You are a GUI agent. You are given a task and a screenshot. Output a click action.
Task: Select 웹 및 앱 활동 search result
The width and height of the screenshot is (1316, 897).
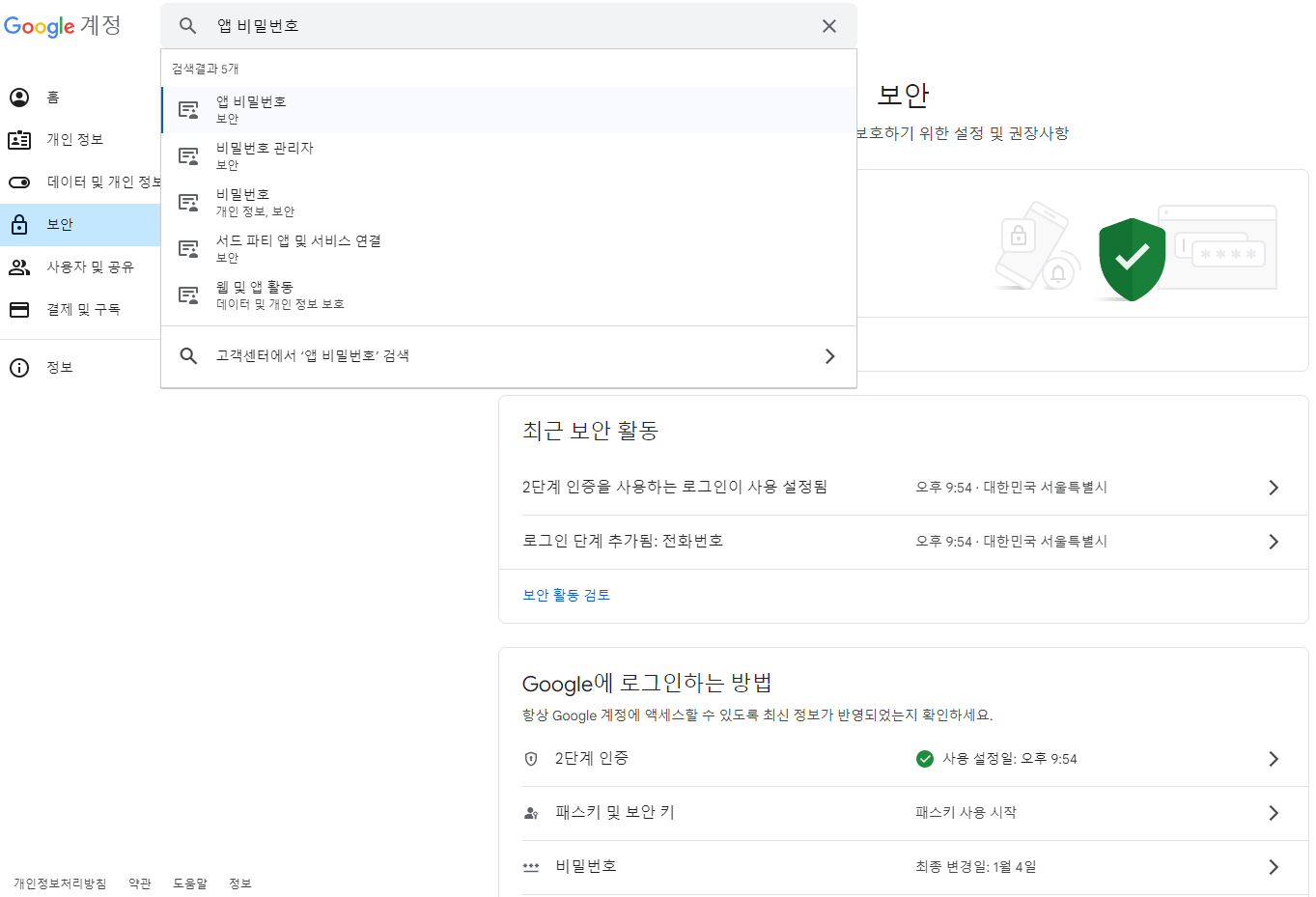[509, 295]
